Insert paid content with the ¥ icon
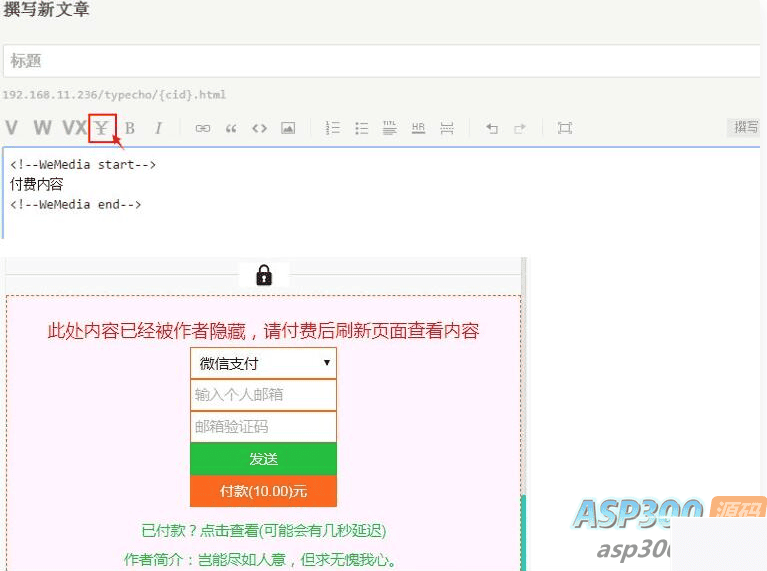The height and width of the screenshot is (571, 767). (x=102, y=128)
